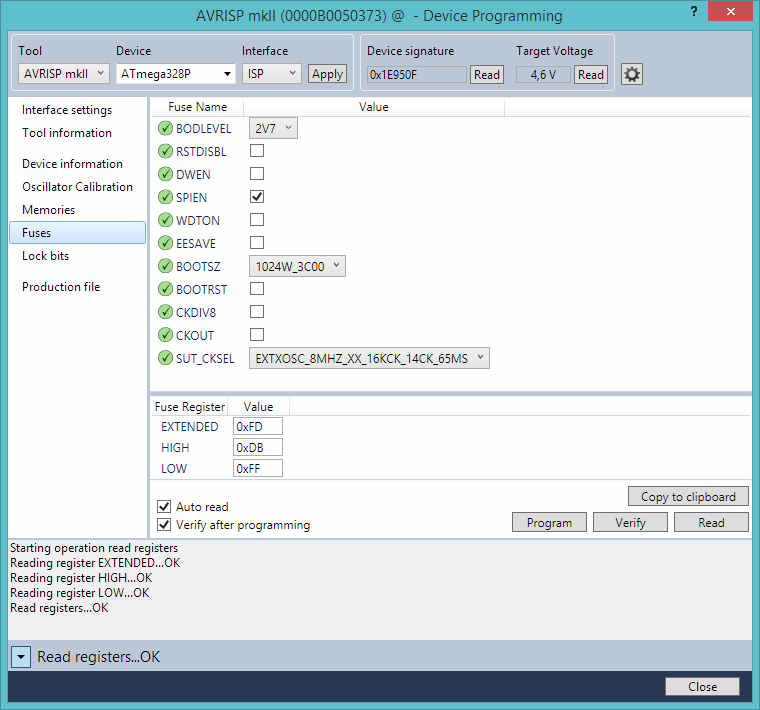Click the target voltage field 4,6 V
This screenshot has height=710, width=760.
543,75
